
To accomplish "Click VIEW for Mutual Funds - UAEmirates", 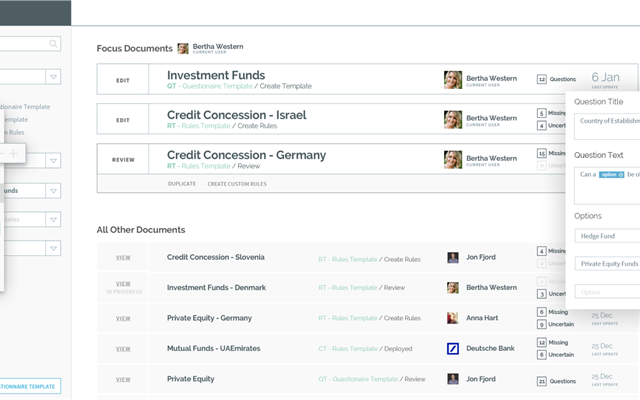I will pyautogui.click(x=123, y=349).
